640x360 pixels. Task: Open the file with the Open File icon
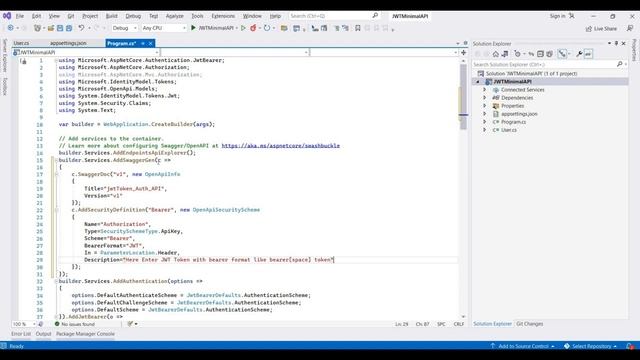click(51, 28)
